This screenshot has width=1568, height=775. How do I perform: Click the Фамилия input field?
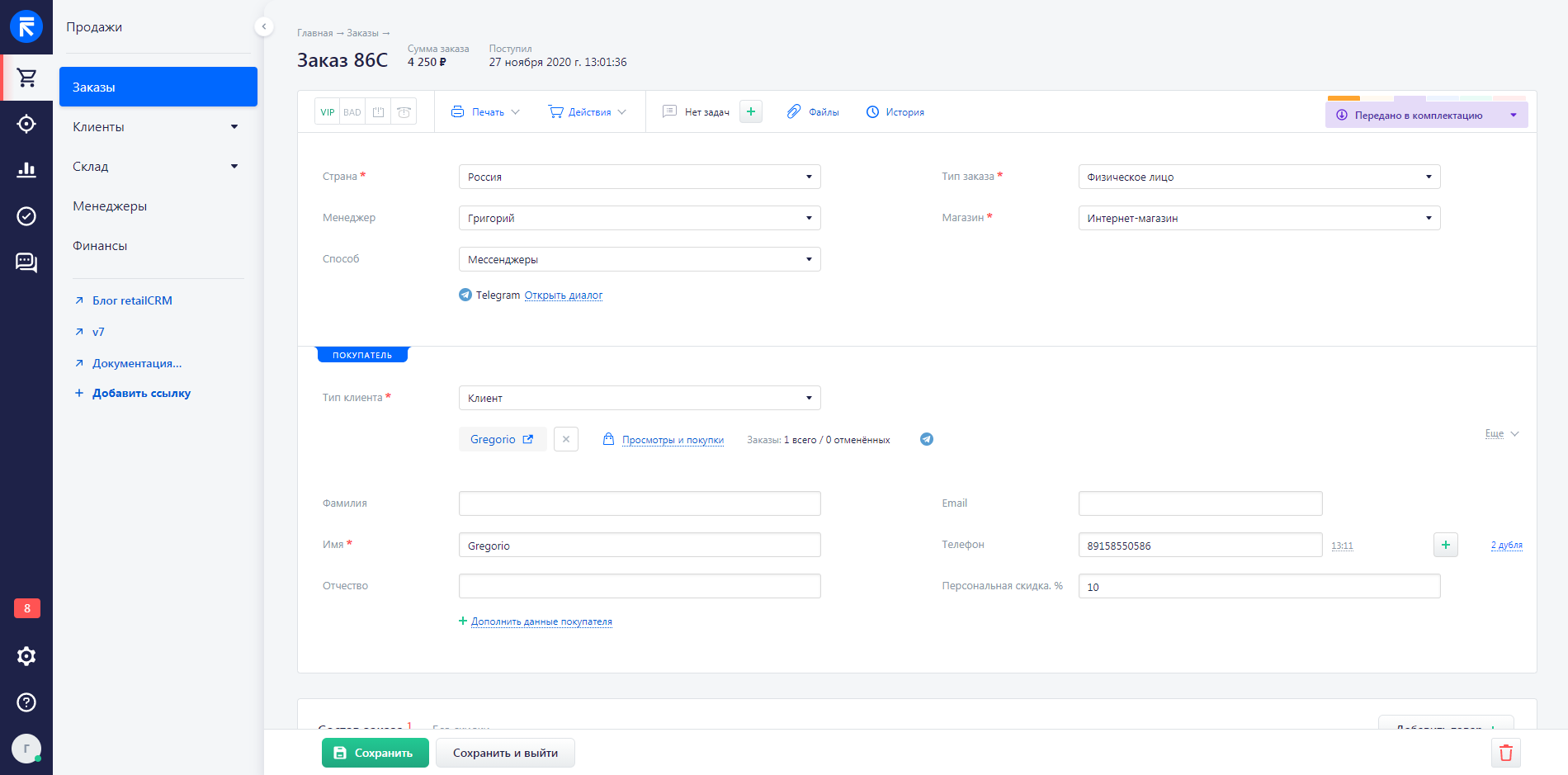pyautogui.click(x=640, y=503)
